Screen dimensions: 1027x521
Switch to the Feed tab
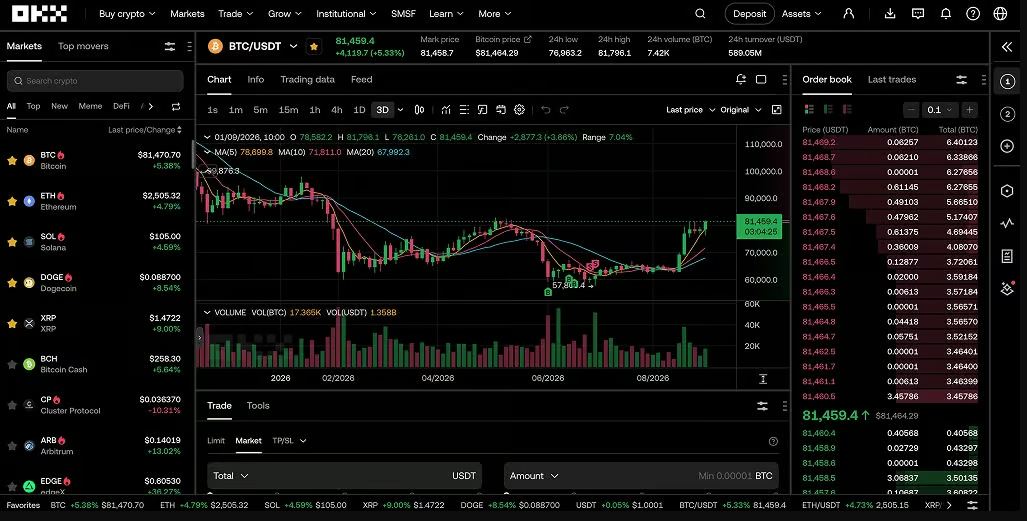click(x=362, y=79)
